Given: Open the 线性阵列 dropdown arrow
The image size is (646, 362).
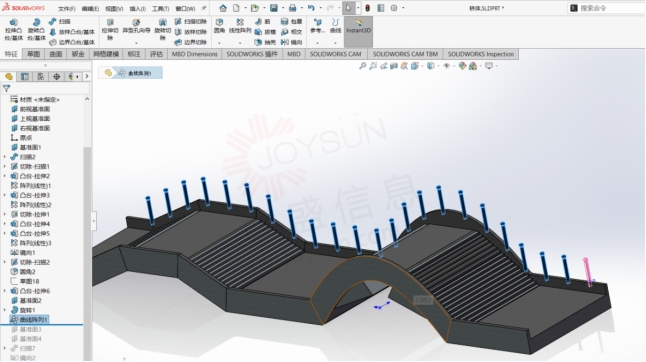Looking at the screenshot, I should tap(240, 43).
